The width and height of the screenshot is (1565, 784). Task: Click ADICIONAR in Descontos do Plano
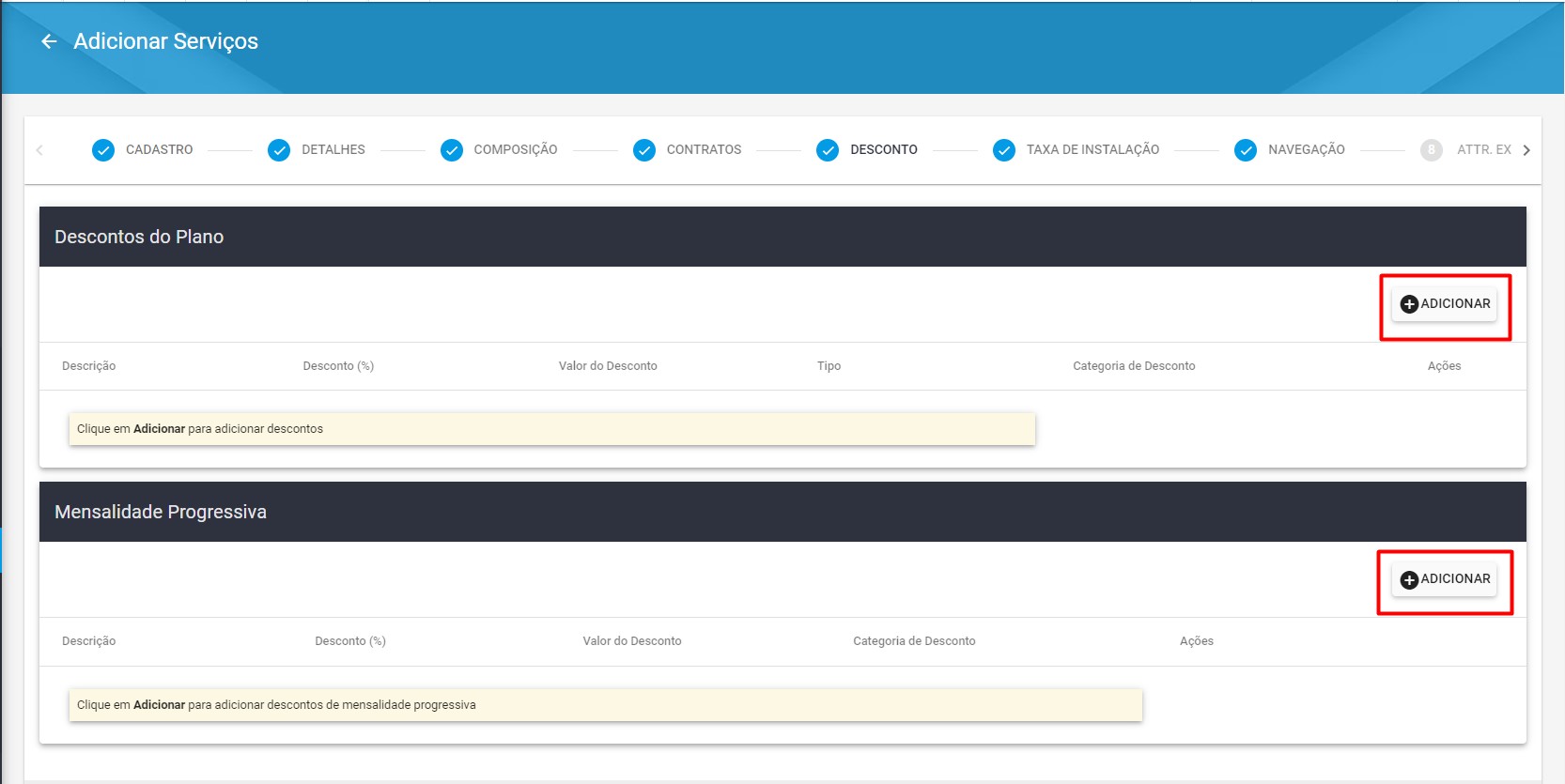pyautogui.click(x=1445, y=304)
